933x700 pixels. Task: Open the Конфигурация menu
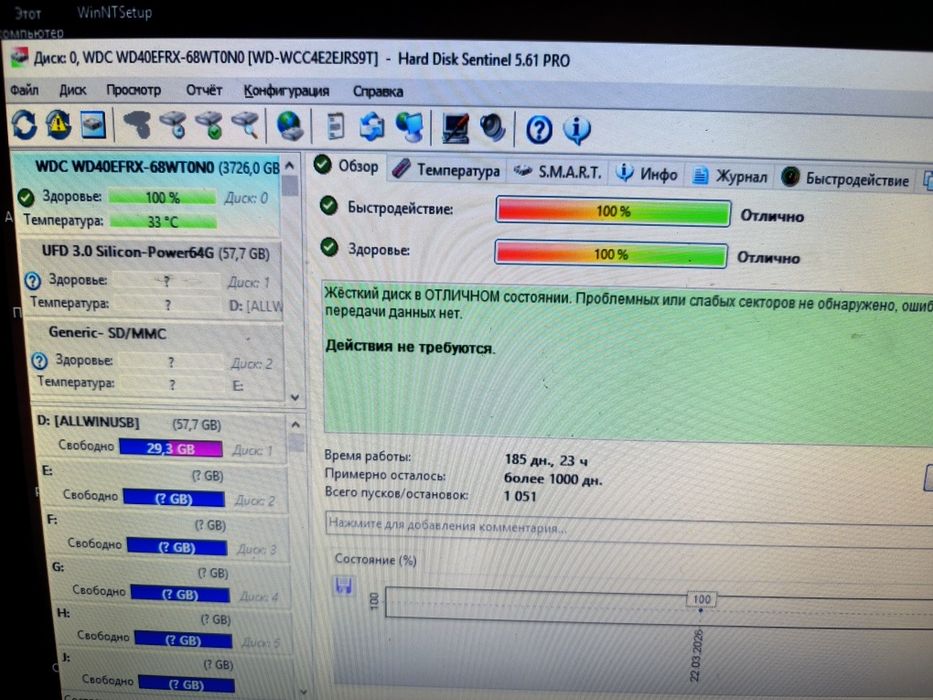(x=286, y=91)
